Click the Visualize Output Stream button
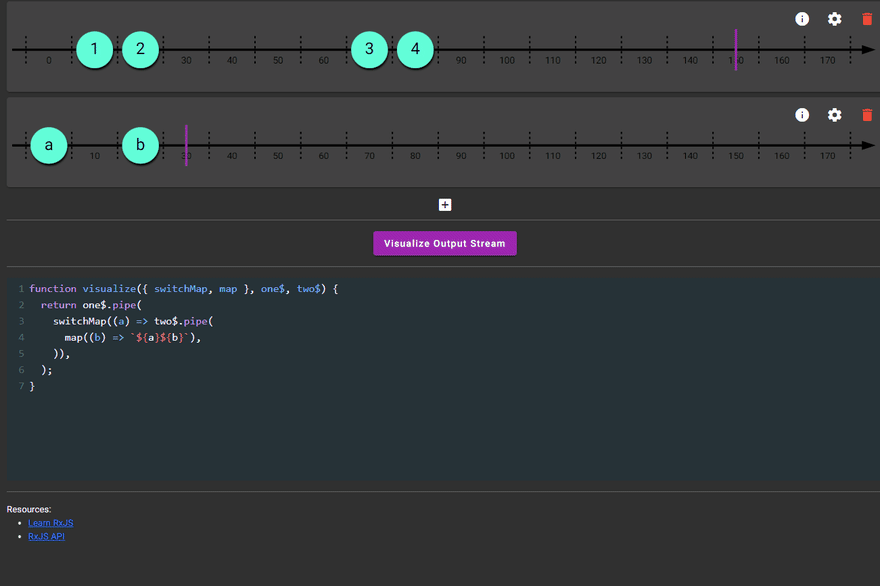880x586 pixels. (444, 244)
